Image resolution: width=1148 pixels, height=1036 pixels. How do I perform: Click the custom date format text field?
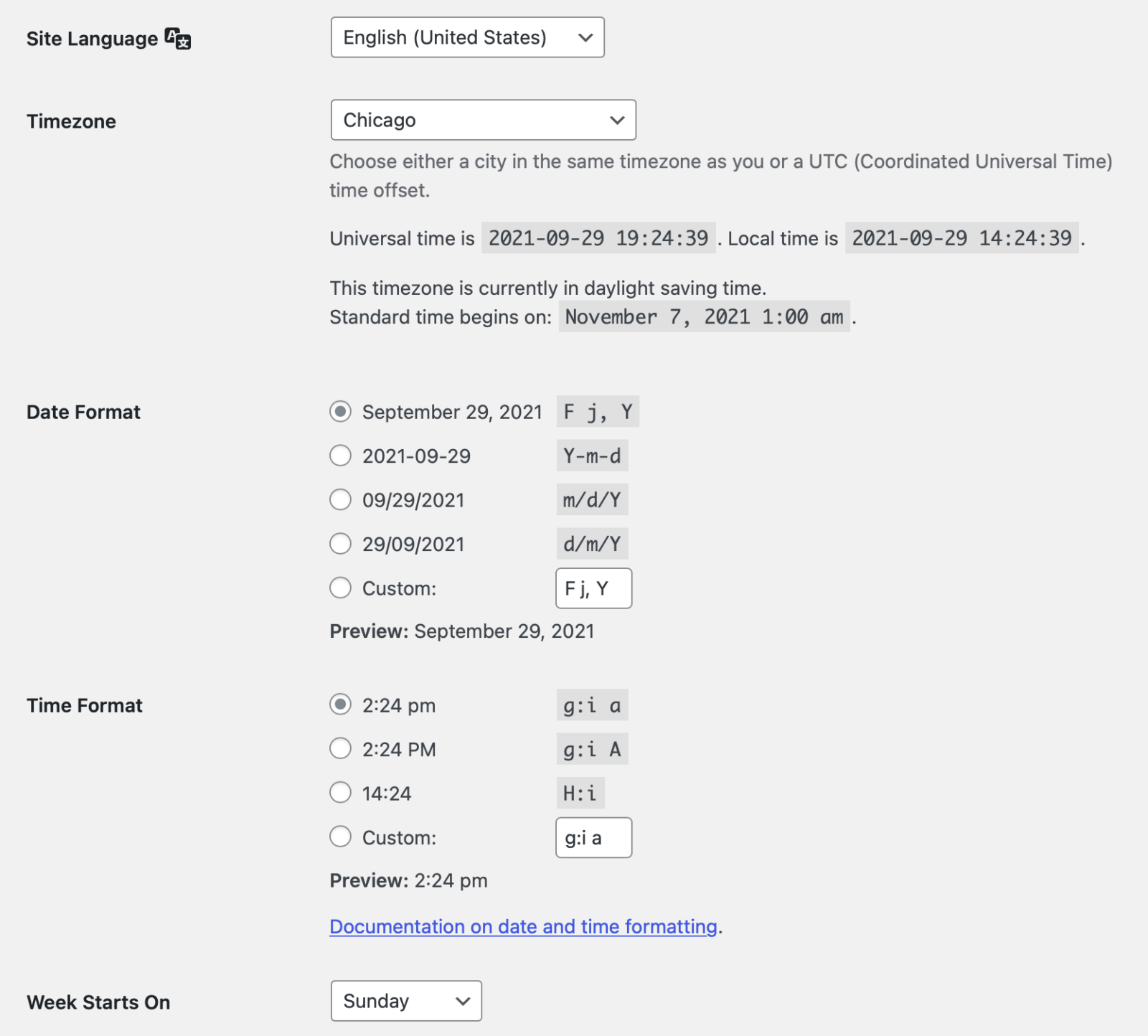(x=593, y=588)
